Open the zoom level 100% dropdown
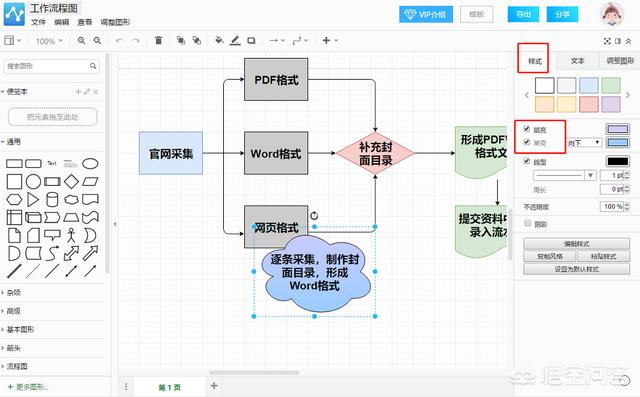Screen dimensions: 640x397 point(49,41)
